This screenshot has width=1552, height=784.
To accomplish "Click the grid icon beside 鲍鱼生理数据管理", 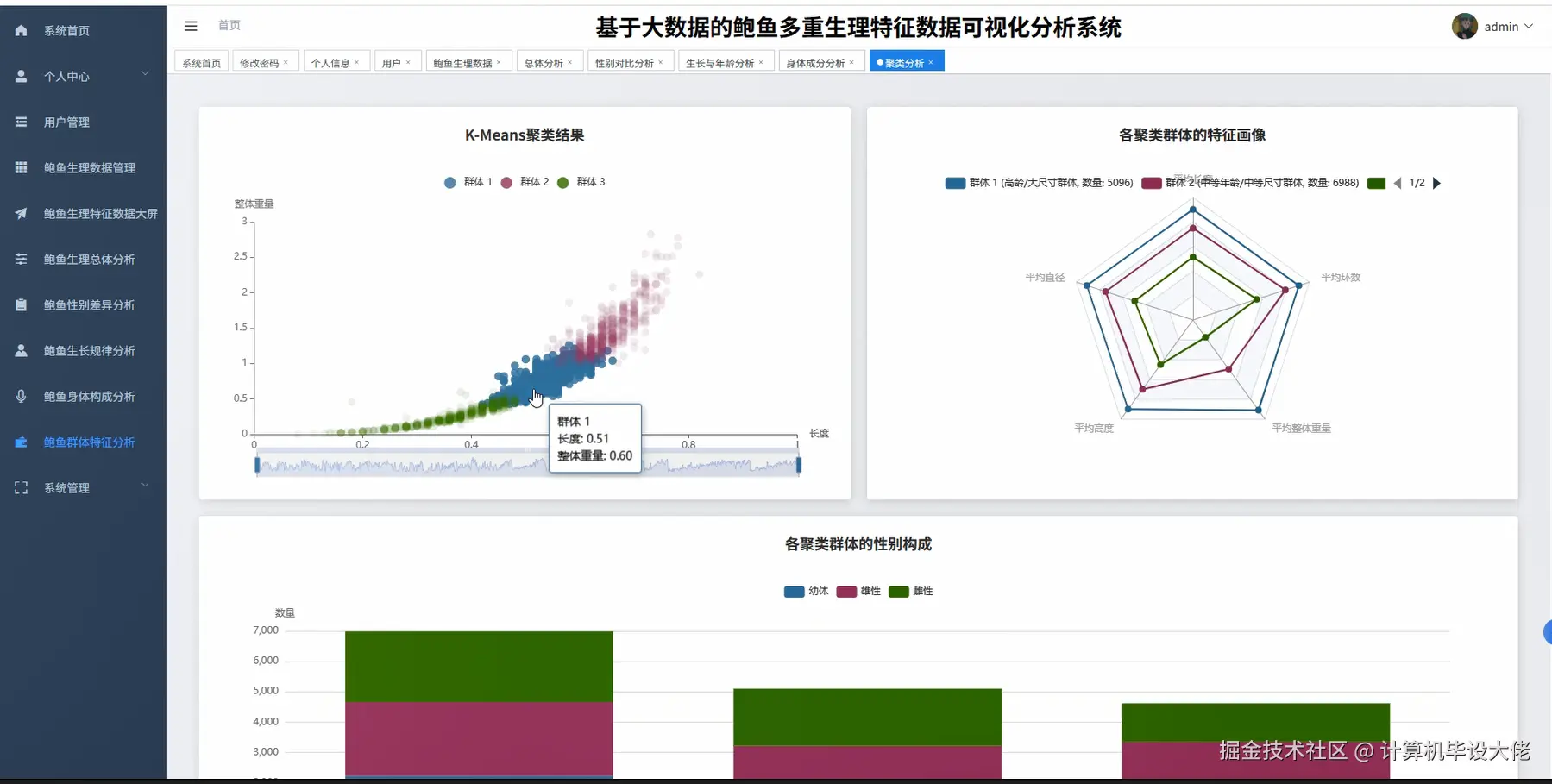I will pos(21,167).
